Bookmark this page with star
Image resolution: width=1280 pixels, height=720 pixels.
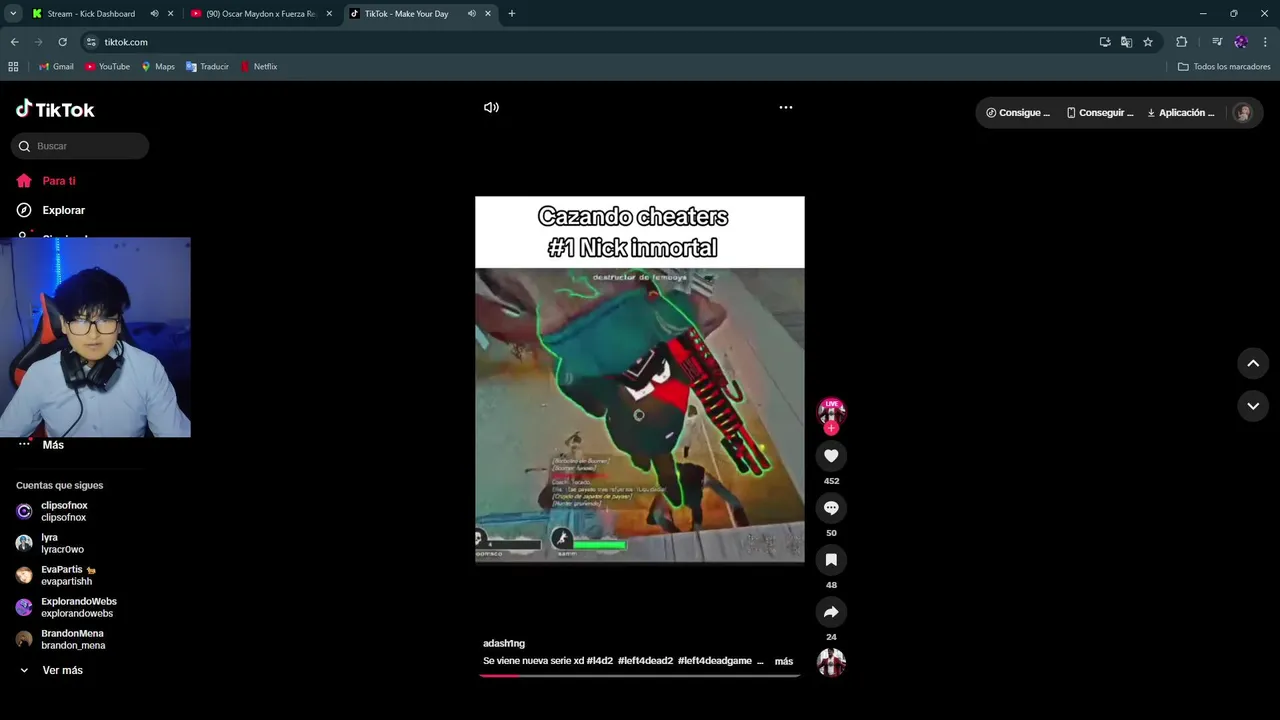point(1148,42)
